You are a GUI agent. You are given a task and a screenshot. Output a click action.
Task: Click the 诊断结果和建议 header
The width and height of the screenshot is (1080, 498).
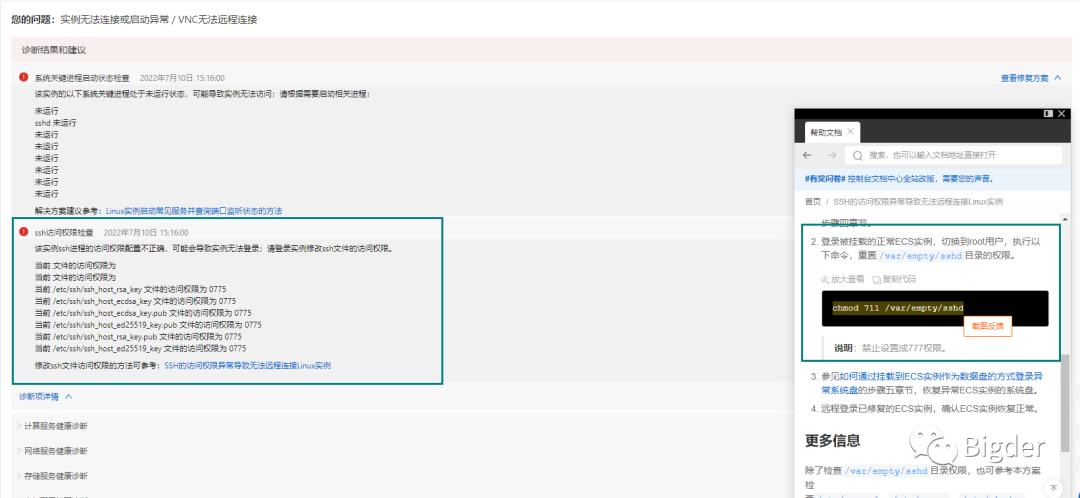pyautogui.click(x=54, y=50)
